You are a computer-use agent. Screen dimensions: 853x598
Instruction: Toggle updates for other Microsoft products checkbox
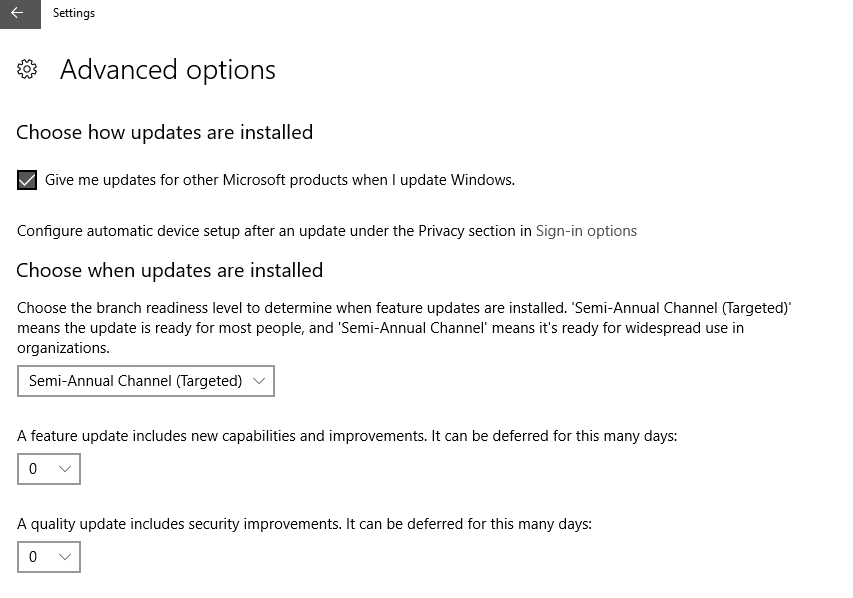click(x=27, y=180)
